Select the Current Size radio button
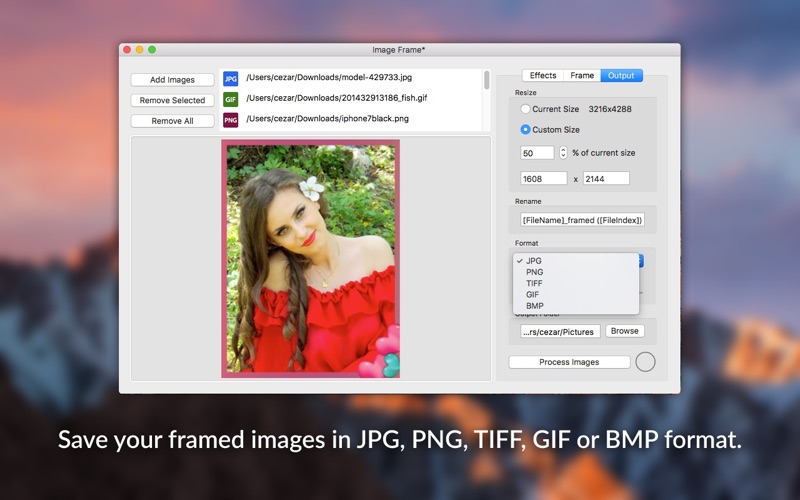800x500 pixels. 526,109
